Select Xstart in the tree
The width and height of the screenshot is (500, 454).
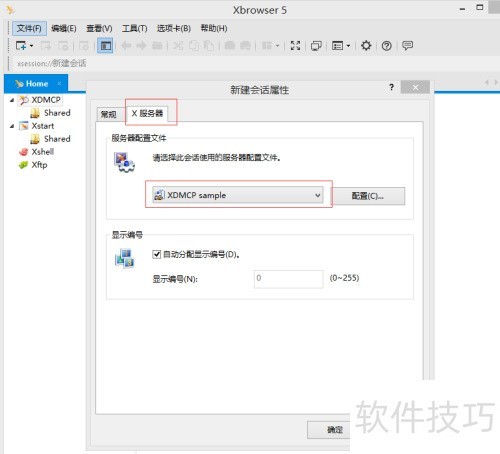(x=43, y=126)
